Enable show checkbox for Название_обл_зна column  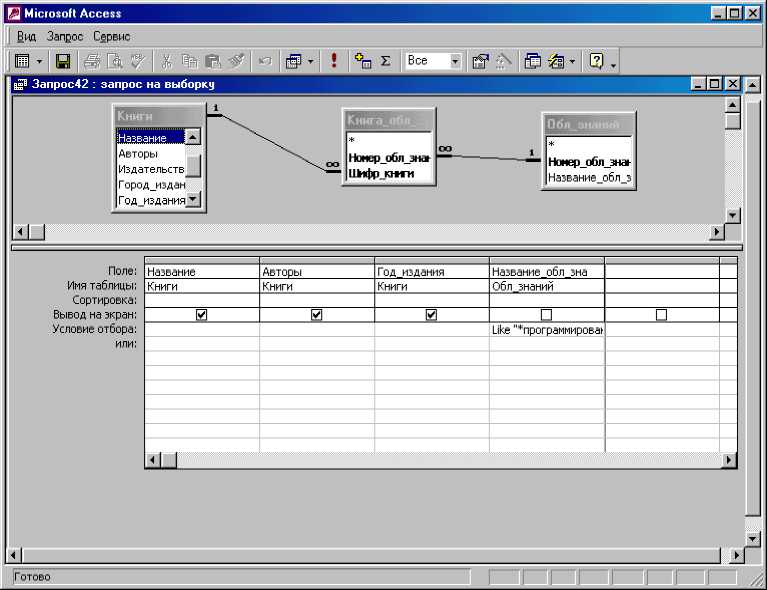pos(546,314)
